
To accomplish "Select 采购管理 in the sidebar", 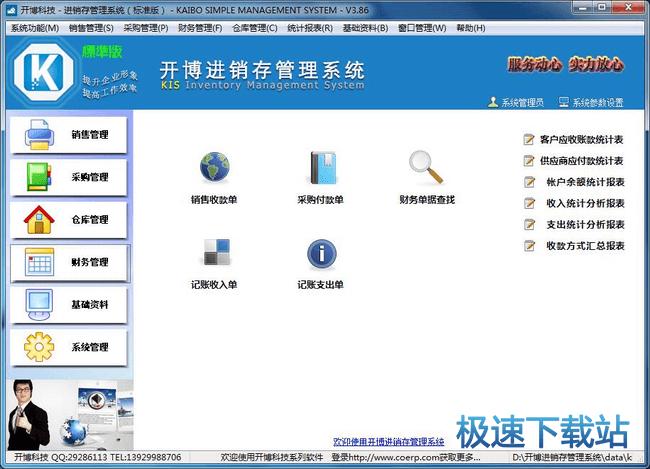I will 69,177.
